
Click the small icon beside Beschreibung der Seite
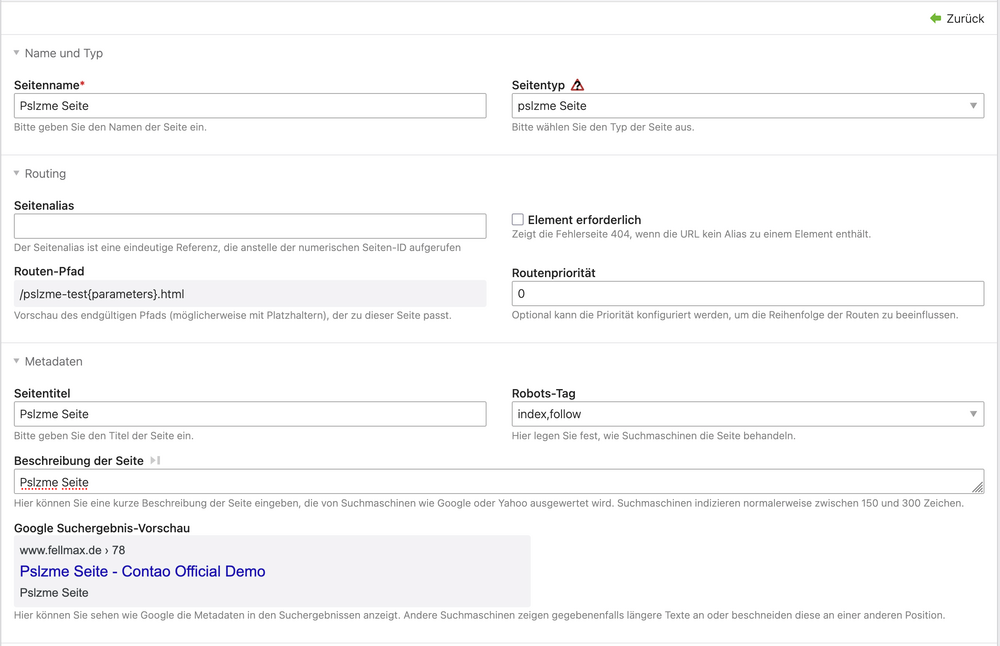155,461
